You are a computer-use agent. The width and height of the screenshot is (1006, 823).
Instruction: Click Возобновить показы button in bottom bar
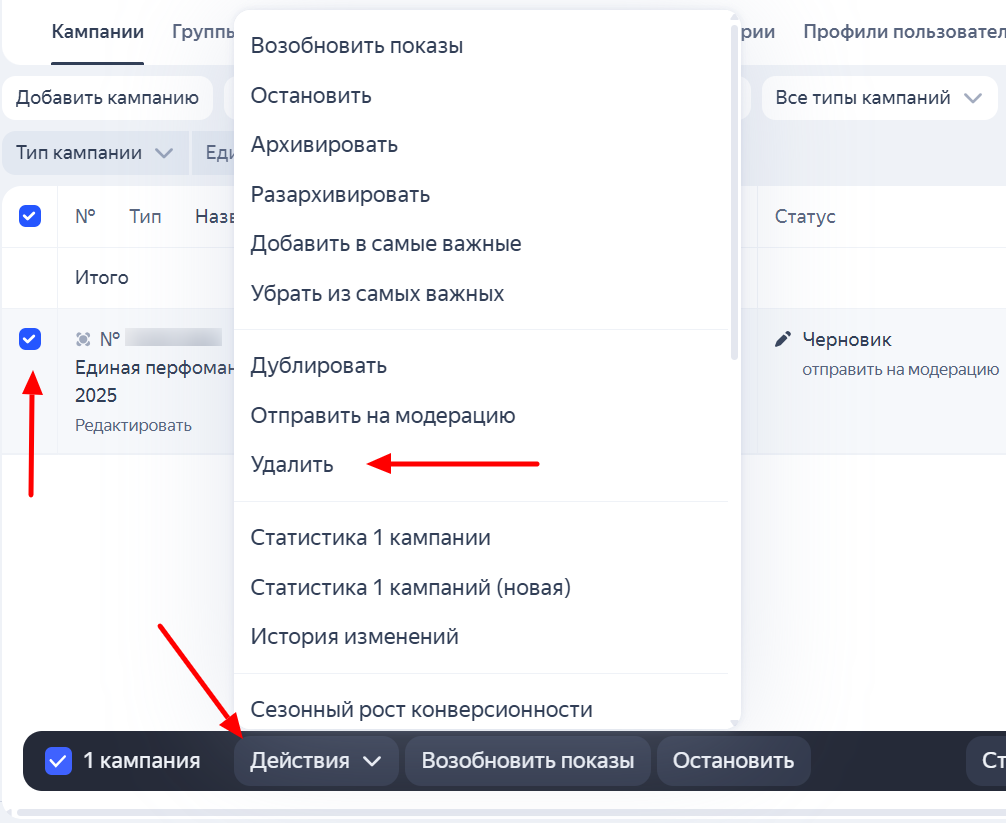pyautogui.click(x=527, y=761)
